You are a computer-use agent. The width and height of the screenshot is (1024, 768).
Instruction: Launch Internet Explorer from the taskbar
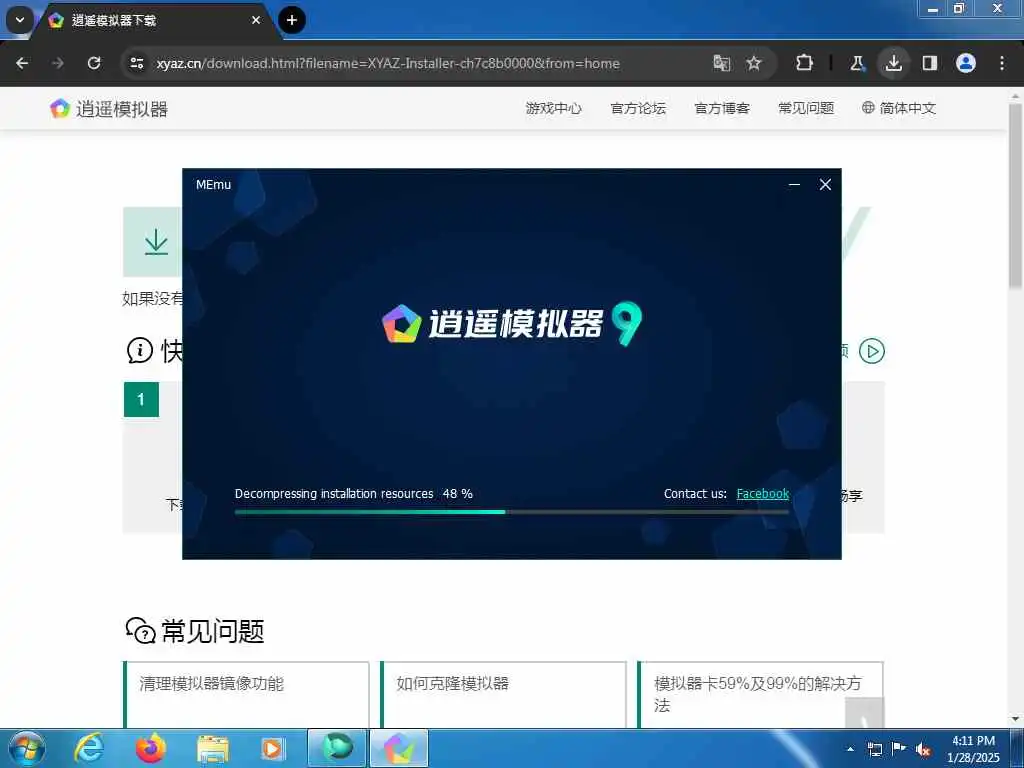(x=88, y=748)
